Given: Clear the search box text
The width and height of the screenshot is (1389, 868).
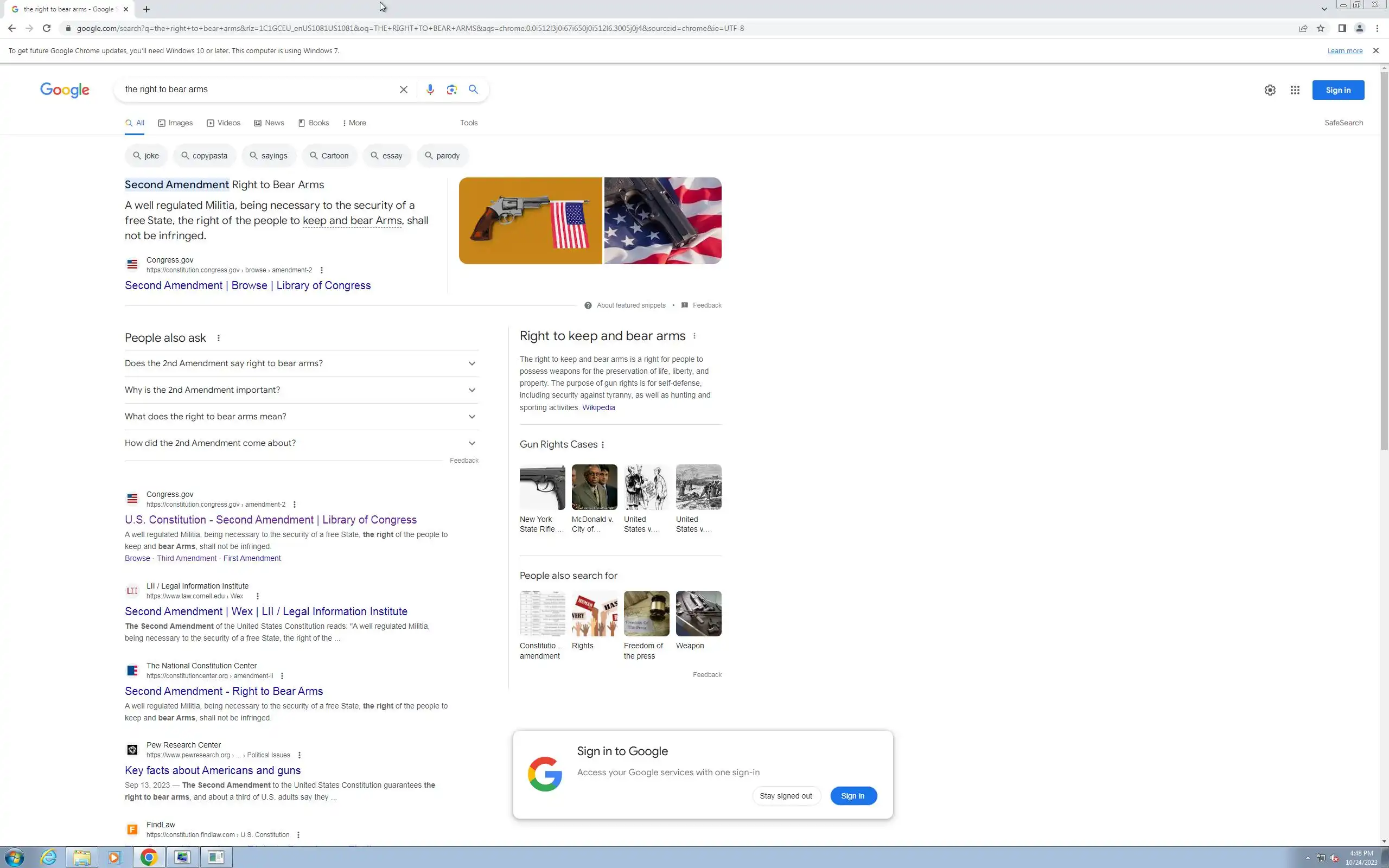Looking at the screenshot, I should click(x=404, y=90).
